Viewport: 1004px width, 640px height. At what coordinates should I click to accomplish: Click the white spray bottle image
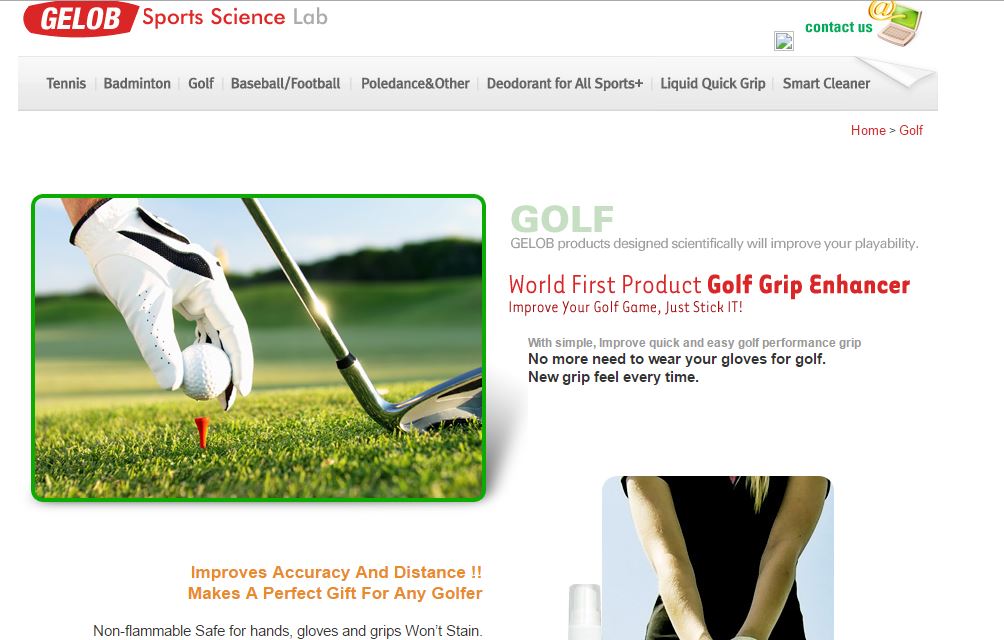click(x=585, y=612)
